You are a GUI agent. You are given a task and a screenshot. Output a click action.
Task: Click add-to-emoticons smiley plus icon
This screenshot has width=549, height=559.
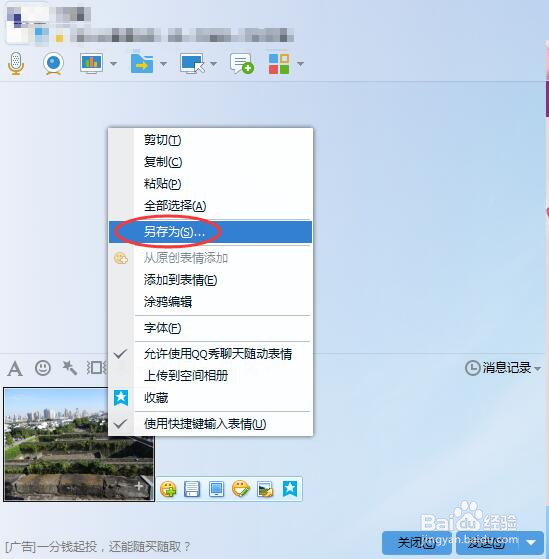pyautogui.click(x=168, y=489)
